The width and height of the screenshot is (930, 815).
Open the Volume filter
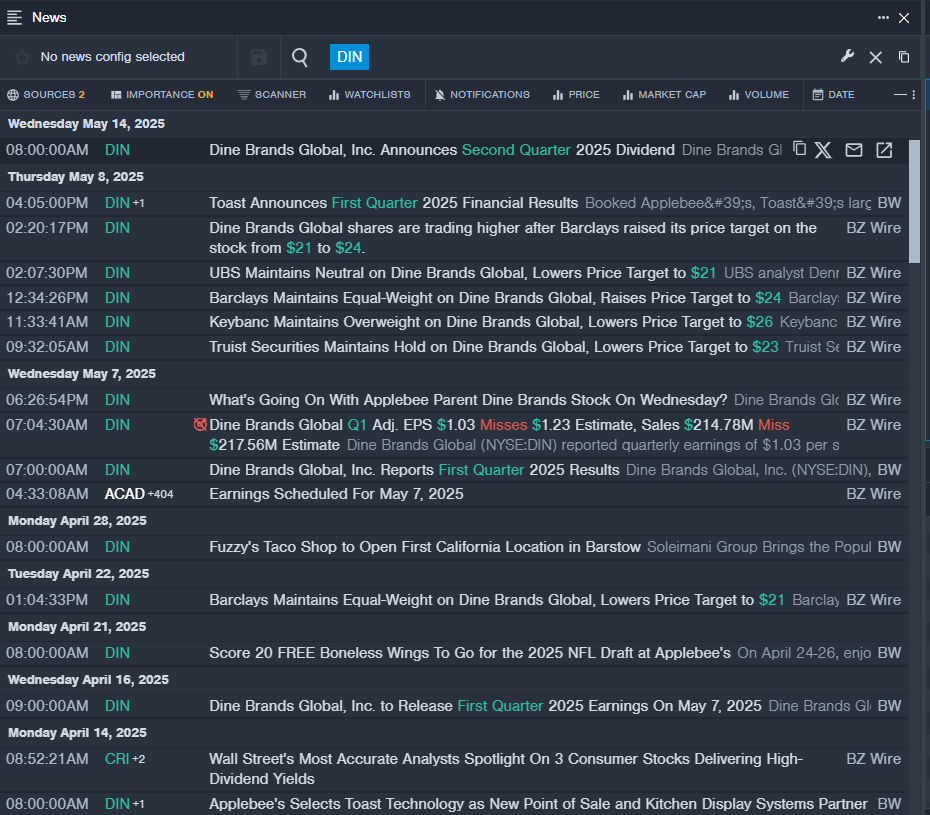(759, 95)
